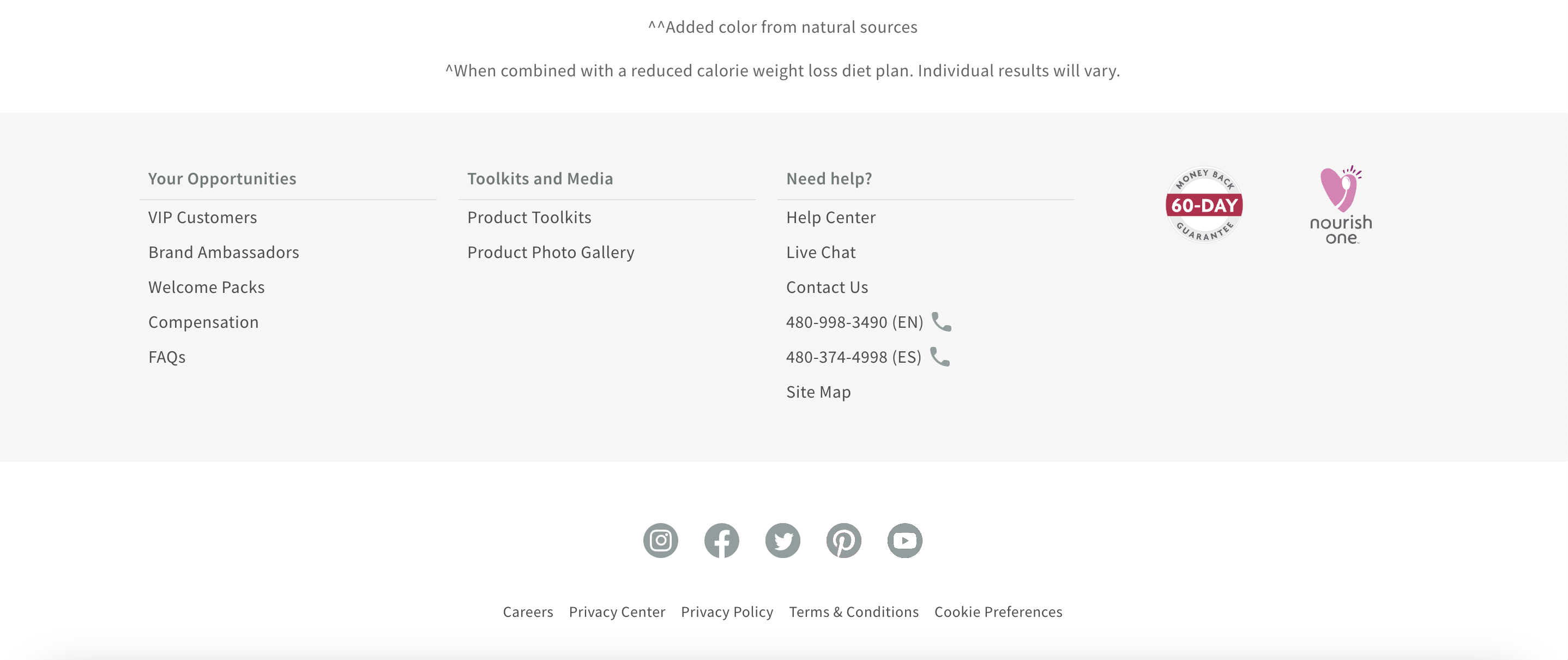Open Product Photo Gallery
1568x660 pixels.
(x=550, y=252)
